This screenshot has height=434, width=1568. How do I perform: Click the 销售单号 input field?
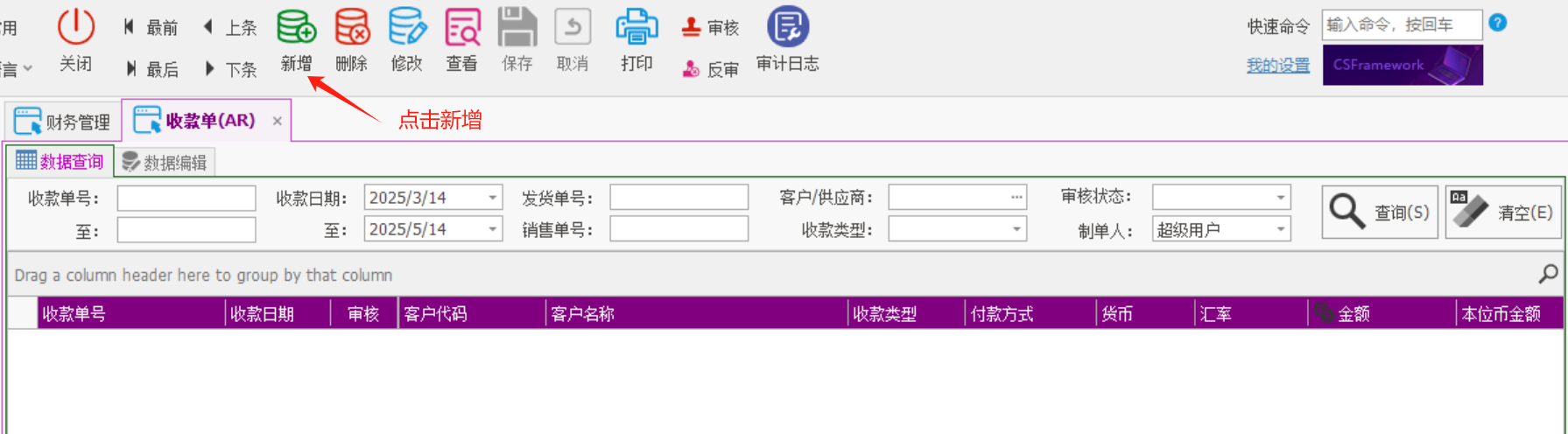coord(679,229)
